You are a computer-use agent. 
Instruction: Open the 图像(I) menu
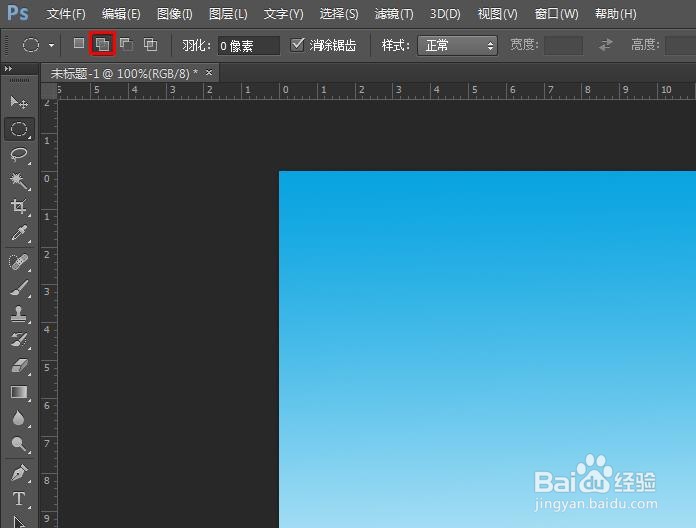tap(174, 14)
